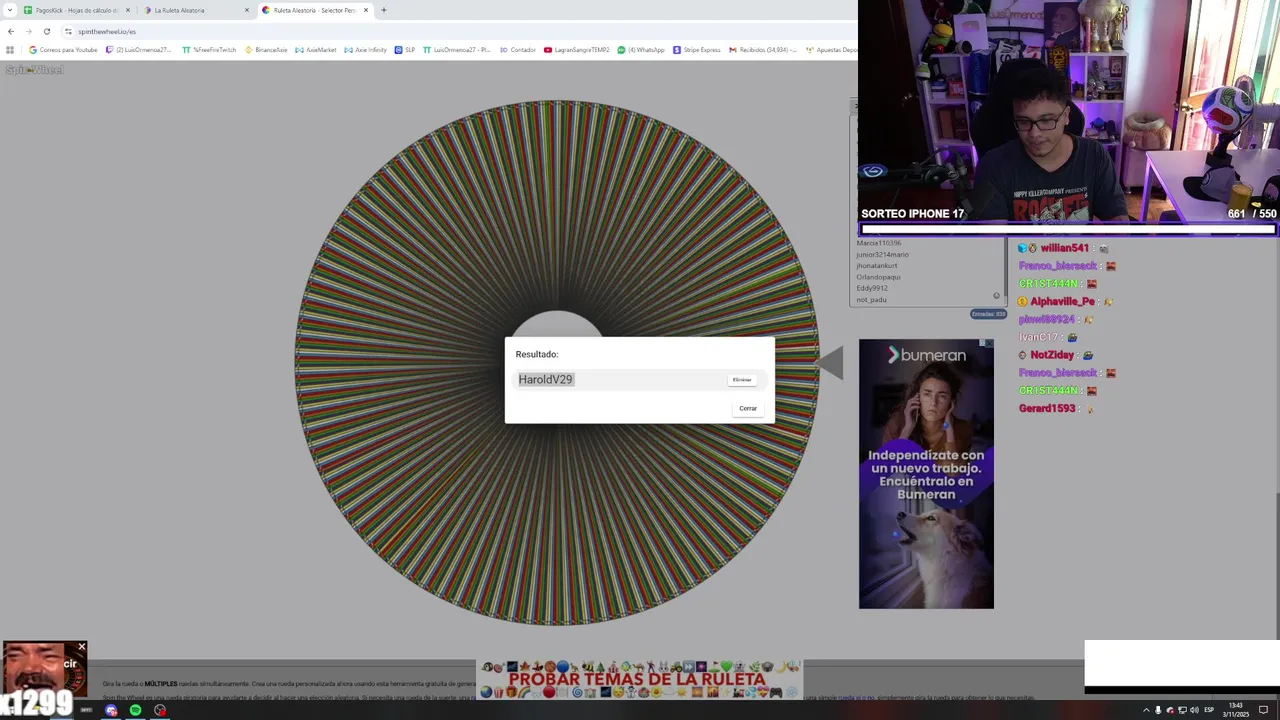Screen dimensions: 1280x720
Task: Open the volume tray icon
Action: click(1194, 710)
